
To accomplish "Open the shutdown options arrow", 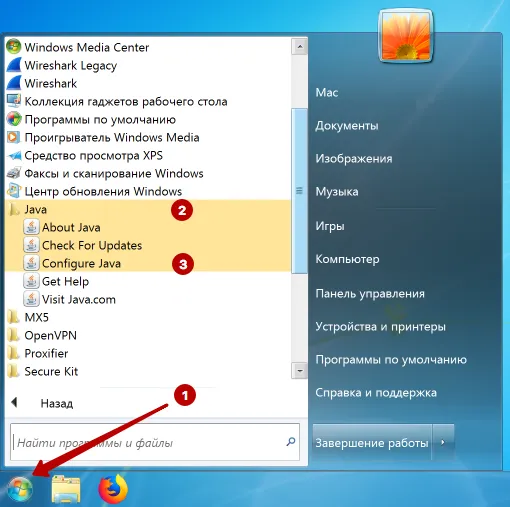I will (443, 442).
